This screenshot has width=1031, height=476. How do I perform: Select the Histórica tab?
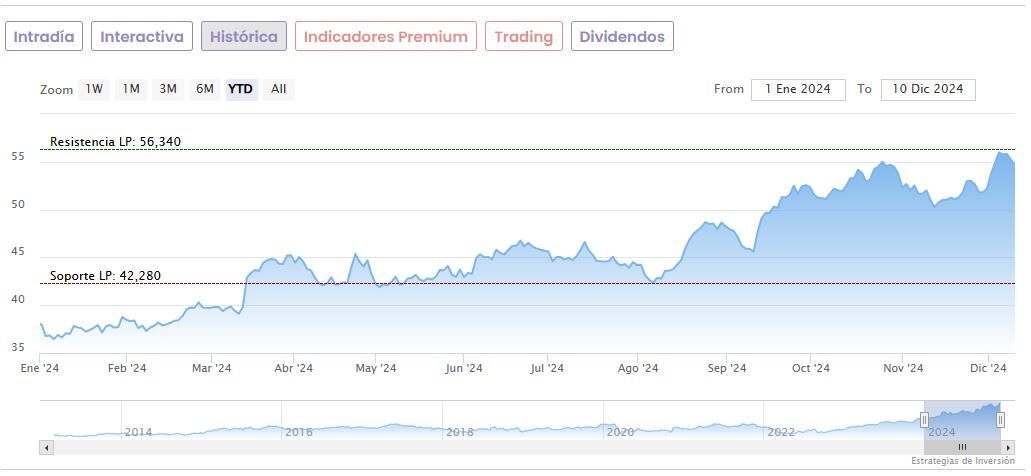point(244,37)
